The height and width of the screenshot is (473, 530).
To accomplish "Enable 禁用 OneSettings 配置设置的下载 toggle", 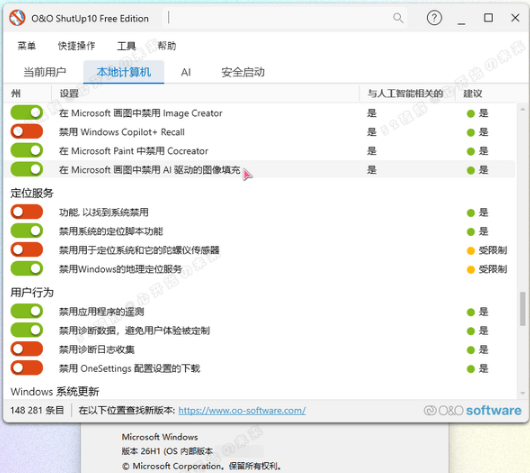I will tap(27, 368).
